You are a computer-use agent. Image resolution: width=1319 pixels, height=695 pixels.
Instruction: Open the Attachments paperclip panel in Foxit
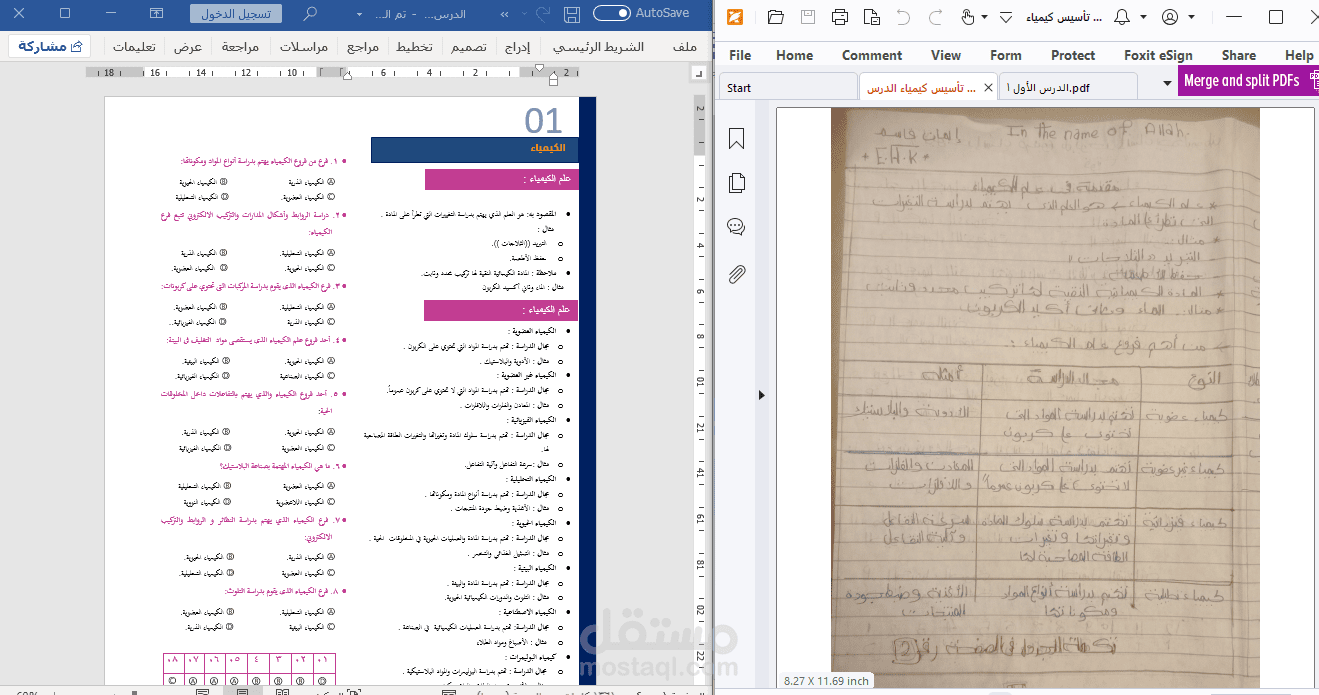tap(735, 268)
